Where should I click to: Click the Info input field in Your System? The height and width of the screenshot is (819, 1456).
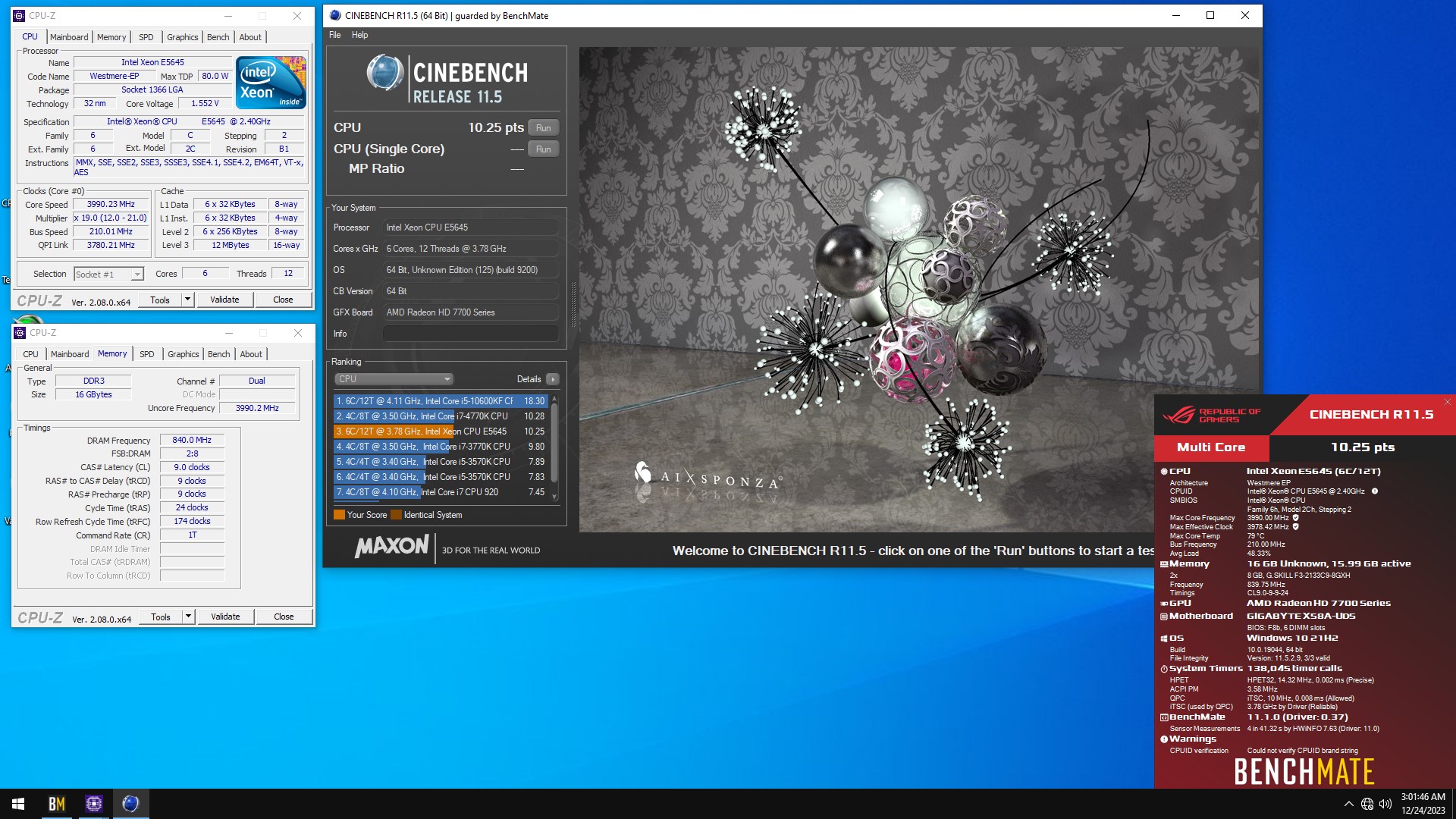click(x=471, y=334)
